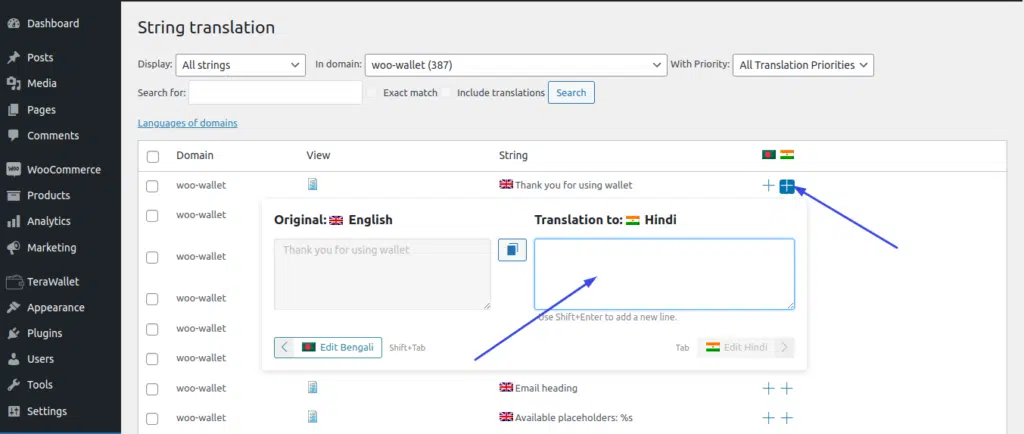The height and width of the screenshot is (434, 1024).
Task: Click the "String" column header
Action: tap(513, 155)
